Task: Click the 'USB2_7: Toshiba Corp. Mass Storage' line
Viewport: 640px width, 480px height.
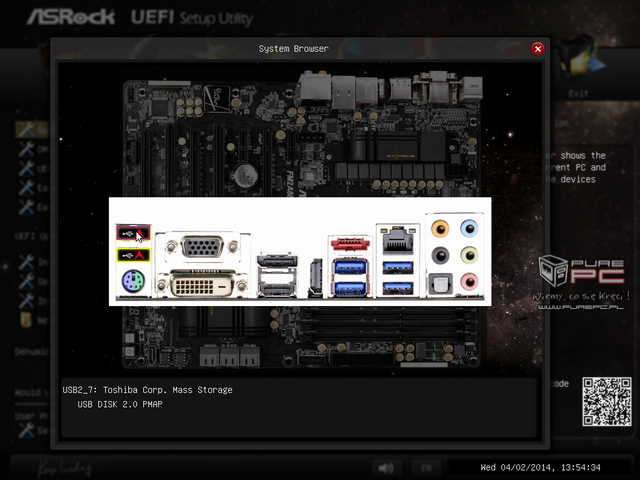Action: point(147,390)
